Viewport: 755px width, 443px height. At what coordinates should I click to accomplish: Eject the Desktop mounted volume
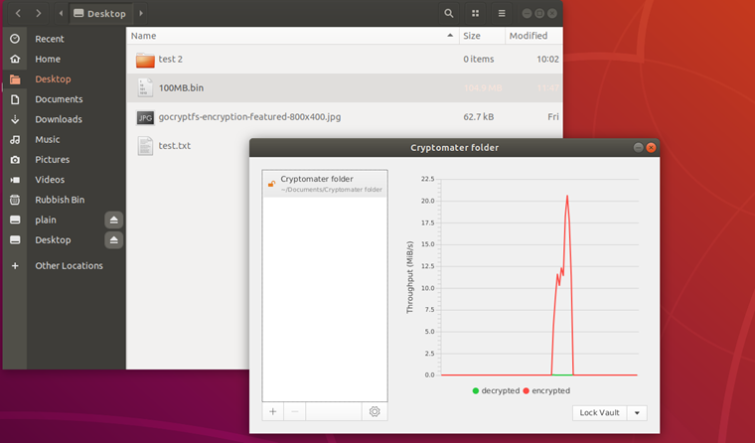114,240
